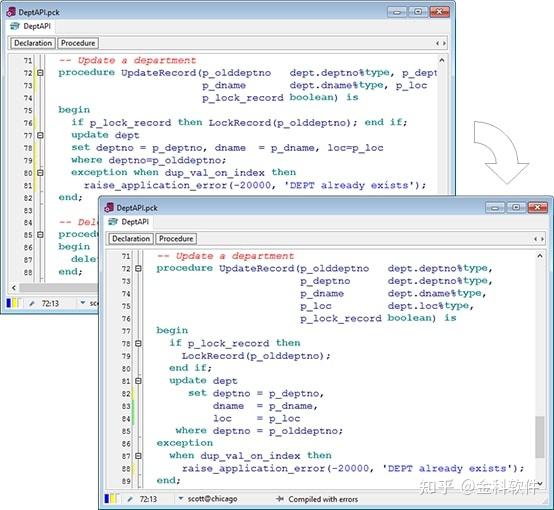
Task: Click DeptAPI.pck title icon in back window
Action: pyautogui.click(x=11, y=12)
